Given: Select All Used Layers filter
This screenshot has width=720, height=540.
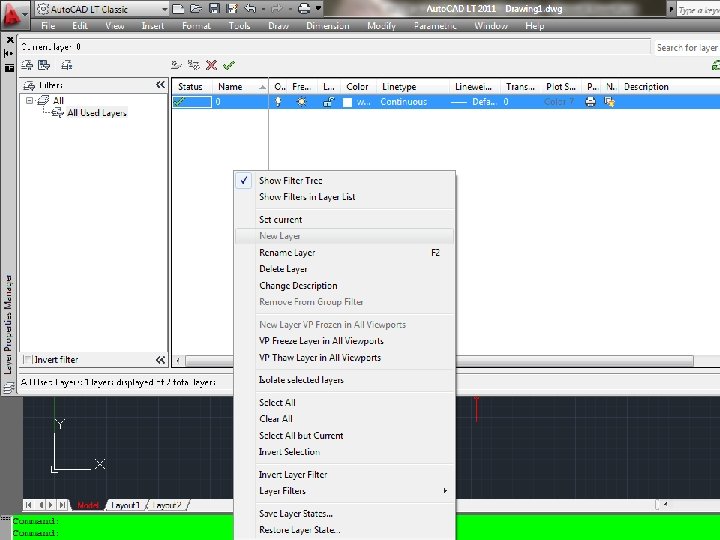Looking at the screenshot, I should (96, 112).
